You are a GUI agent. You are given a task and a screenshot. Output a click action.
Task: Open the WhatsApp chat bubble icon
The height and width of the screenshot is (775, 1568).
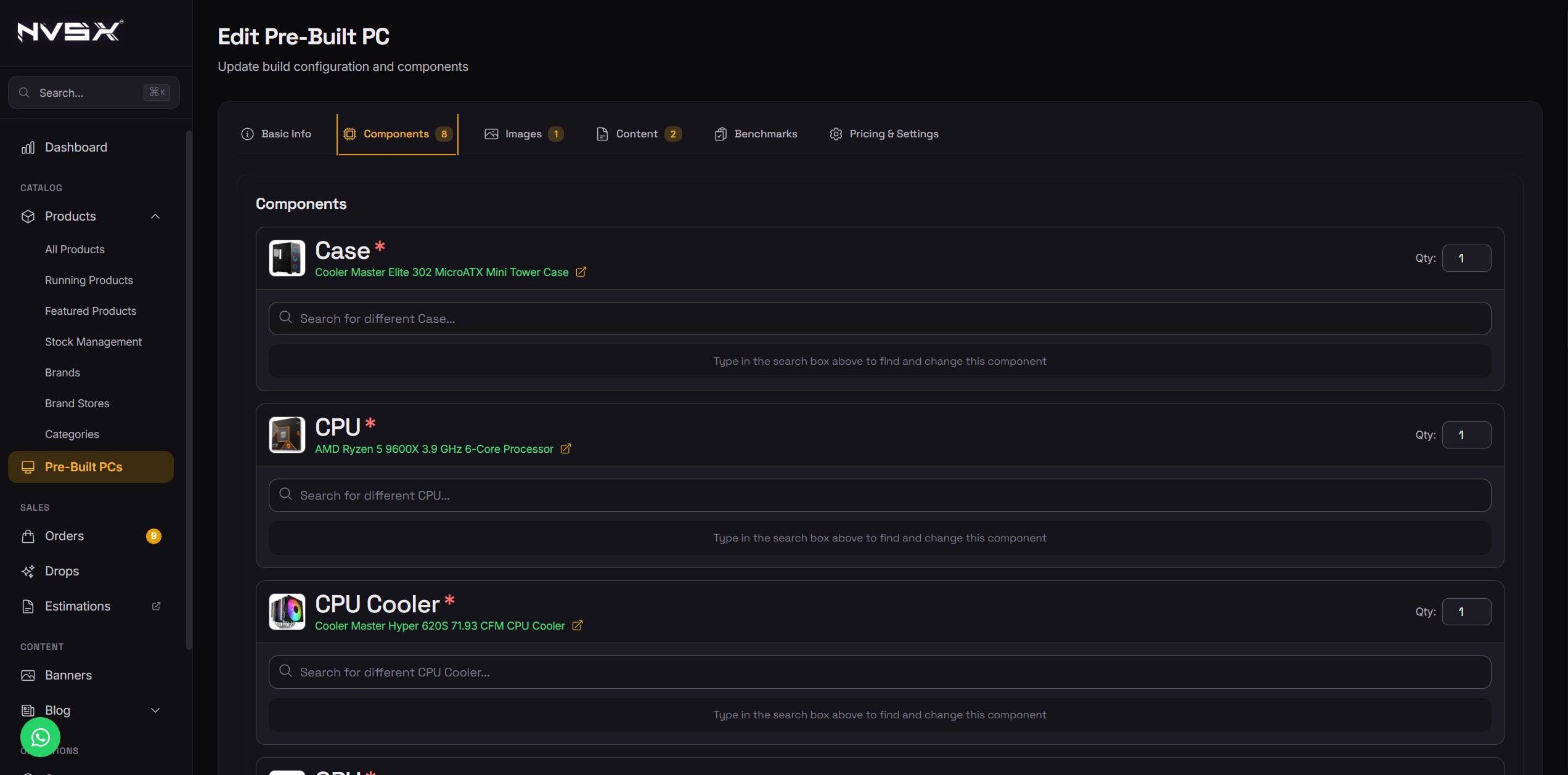(39, 737)
